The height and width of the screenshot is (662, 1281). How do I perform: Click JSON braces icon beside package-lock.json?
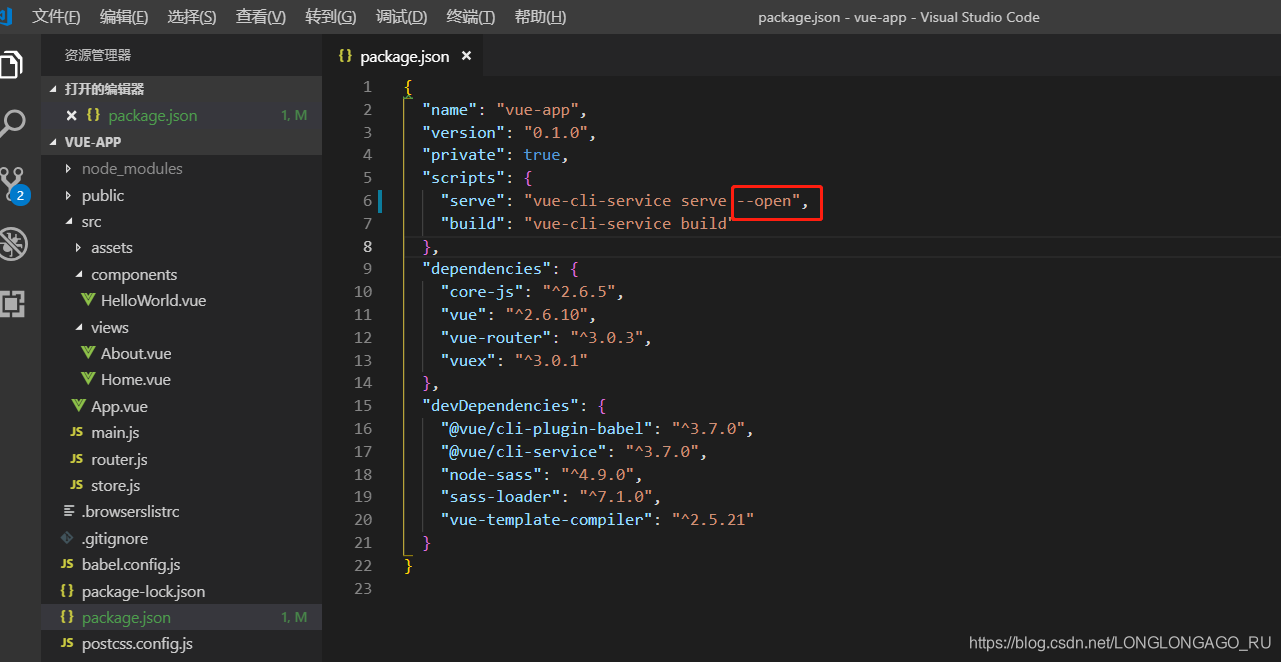tap(67, 591)
